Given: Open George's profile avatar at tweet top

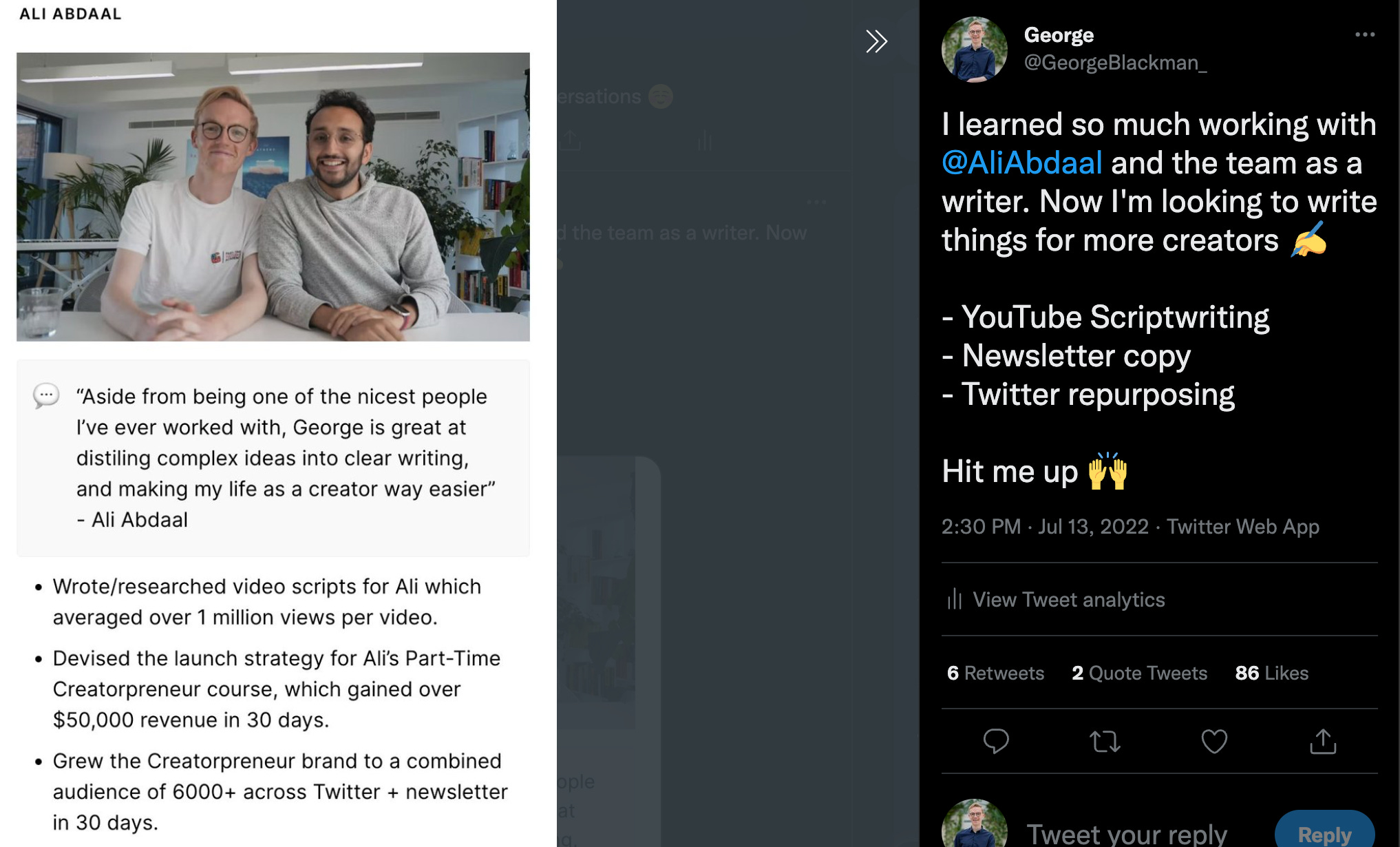Looking at the screenshot, I should [974, 50].
